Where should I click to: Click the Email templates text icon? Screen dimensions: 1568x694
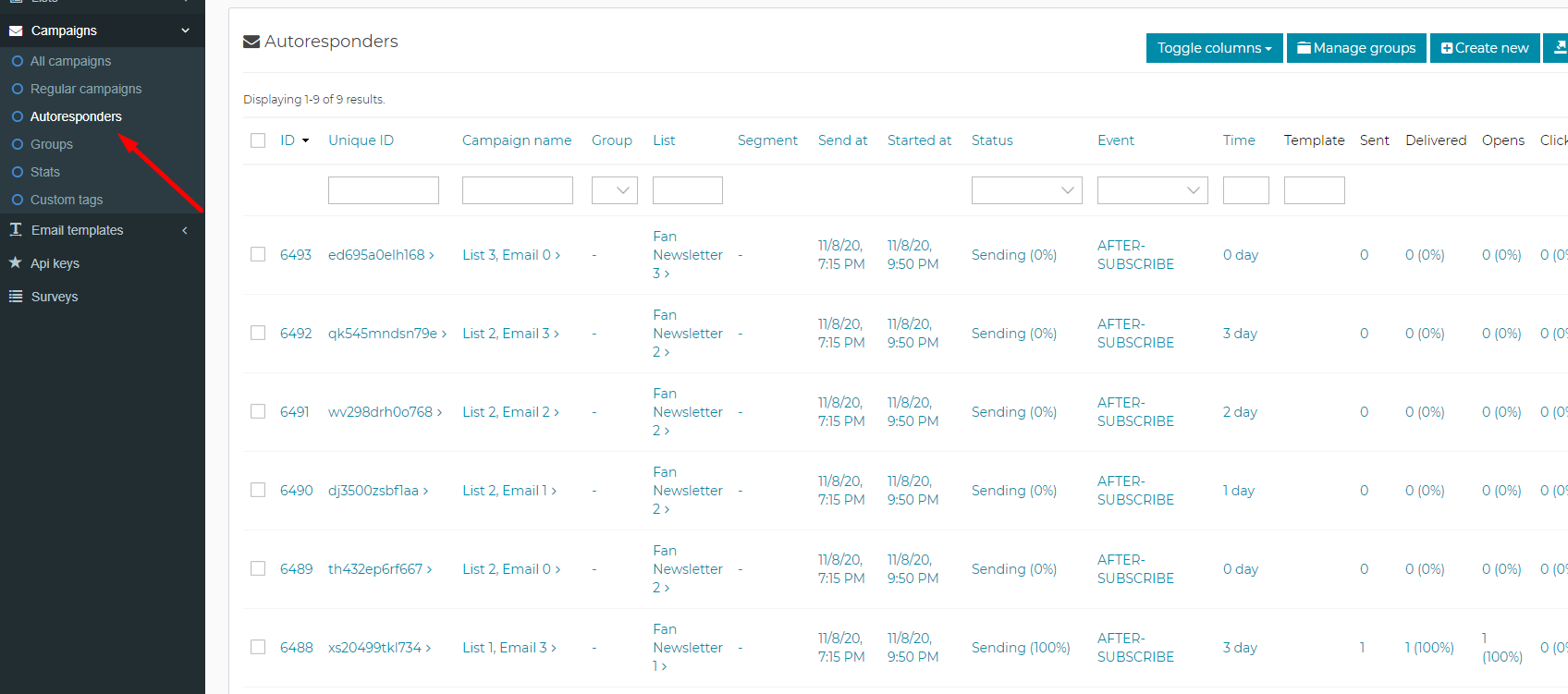pos(16,229)
